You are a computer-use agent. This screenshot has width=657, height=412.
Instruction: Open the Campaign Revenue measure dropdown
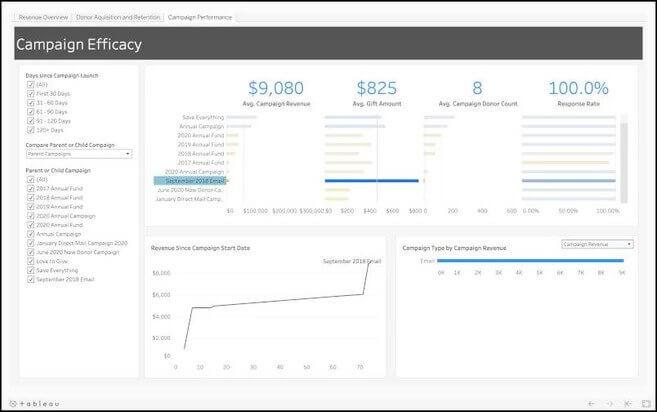click(x=597, y=244)
